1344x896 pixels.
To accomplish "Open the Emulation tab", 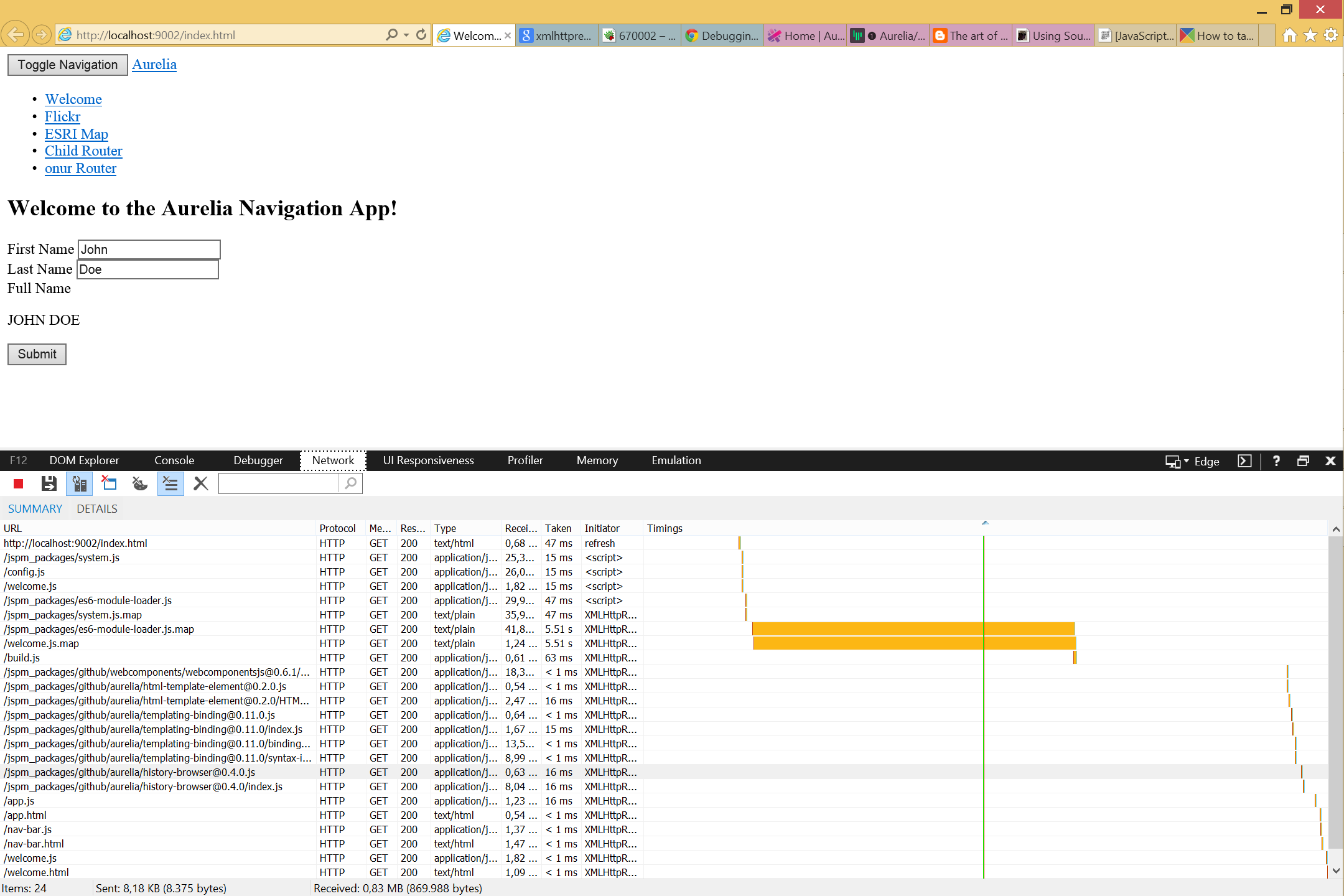I will [676, 460].
